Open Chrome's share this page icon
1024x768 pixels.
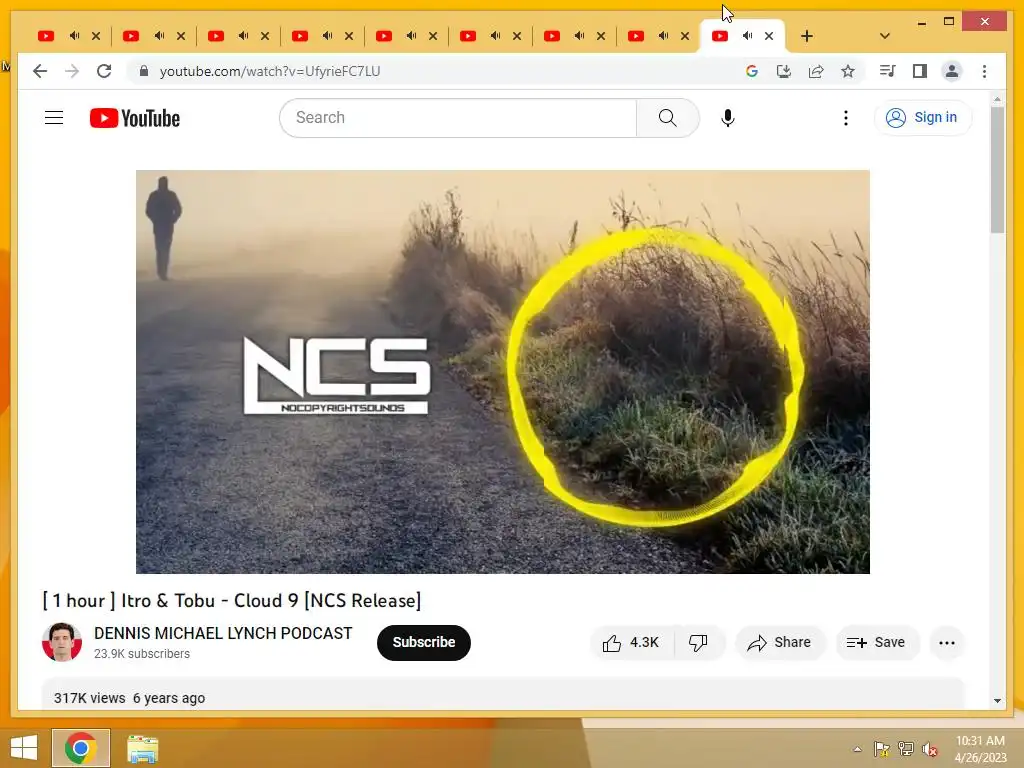tap(816, 71)
